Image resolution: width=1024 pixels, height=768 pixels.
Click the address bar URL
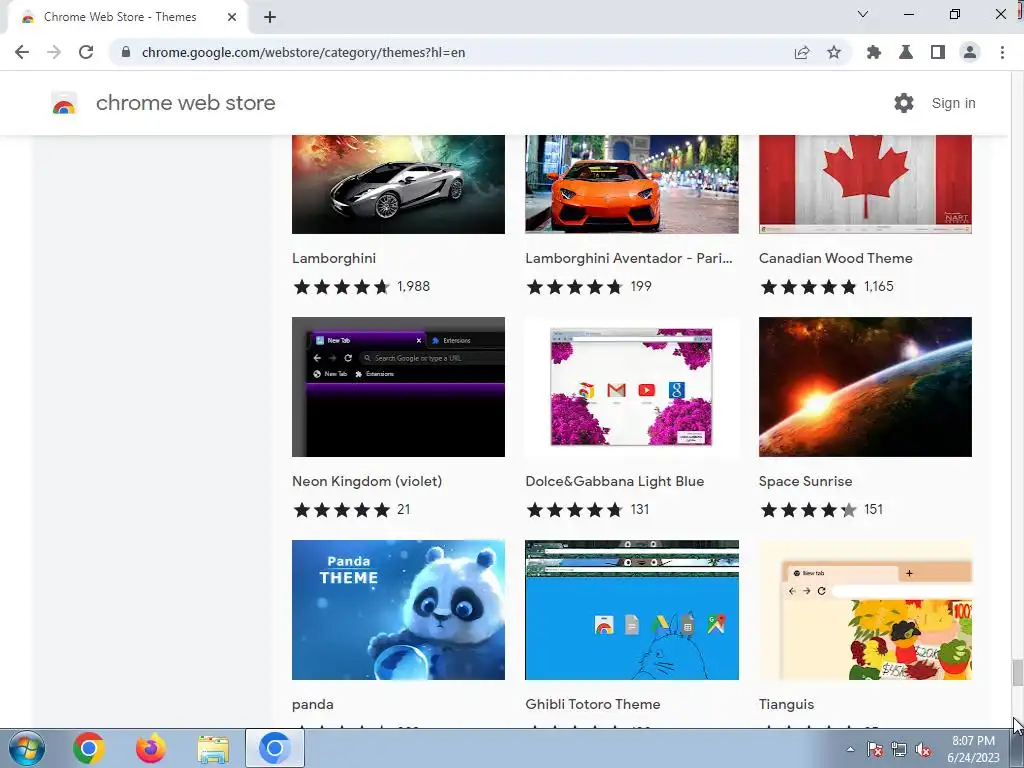click(303, 52)
